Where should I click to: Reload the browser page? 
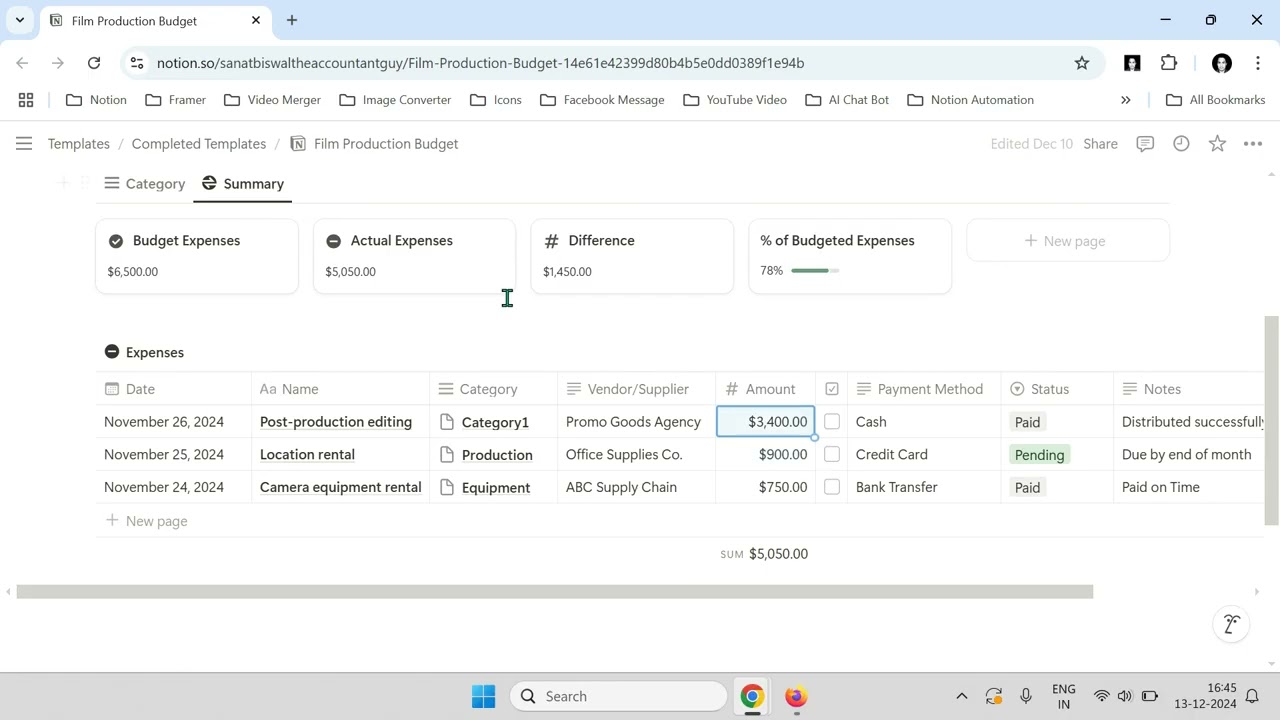coord(94,63)
